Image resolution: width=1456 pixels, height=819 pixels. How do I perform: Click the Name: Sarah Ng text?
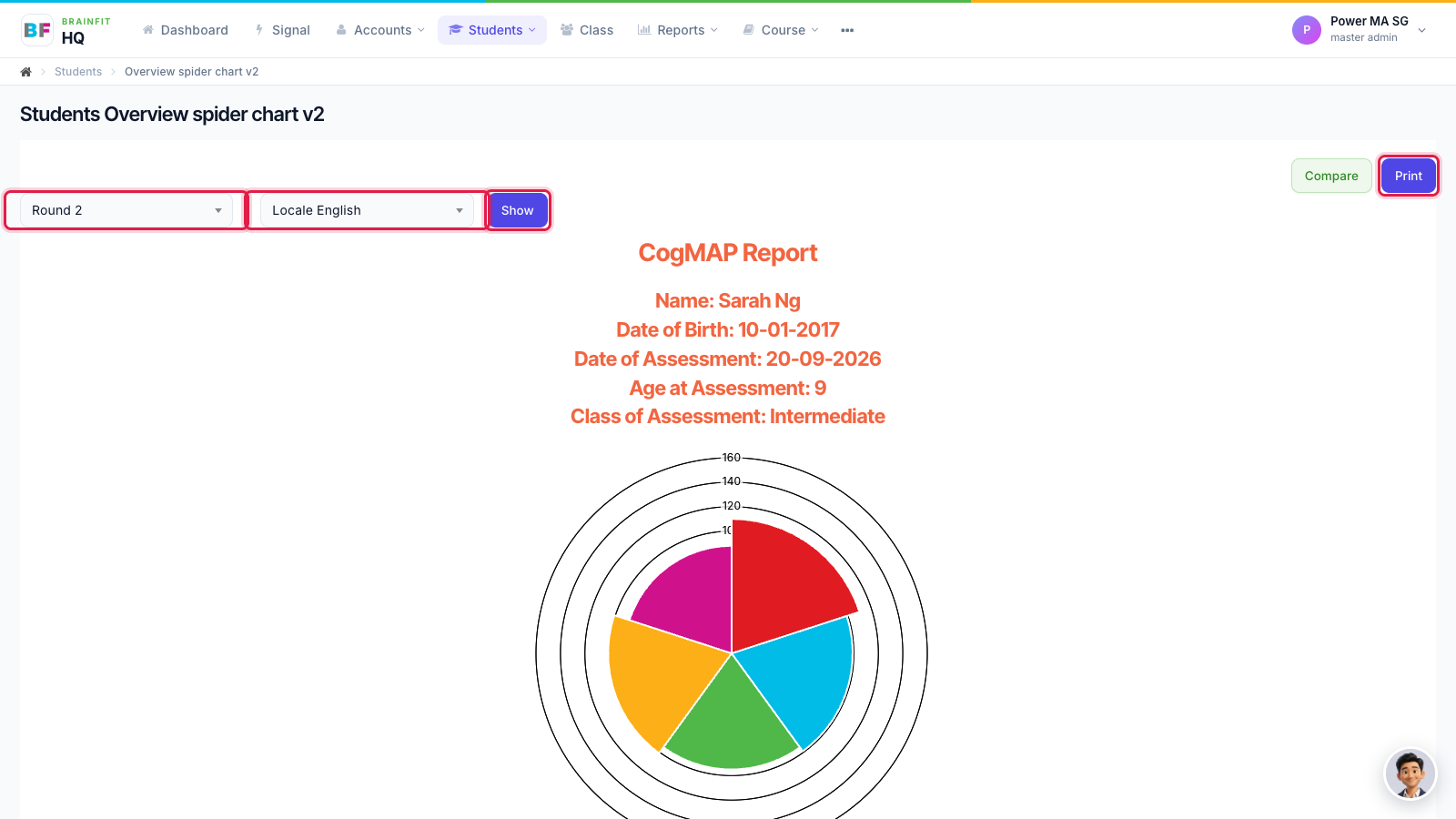(728, 301)
